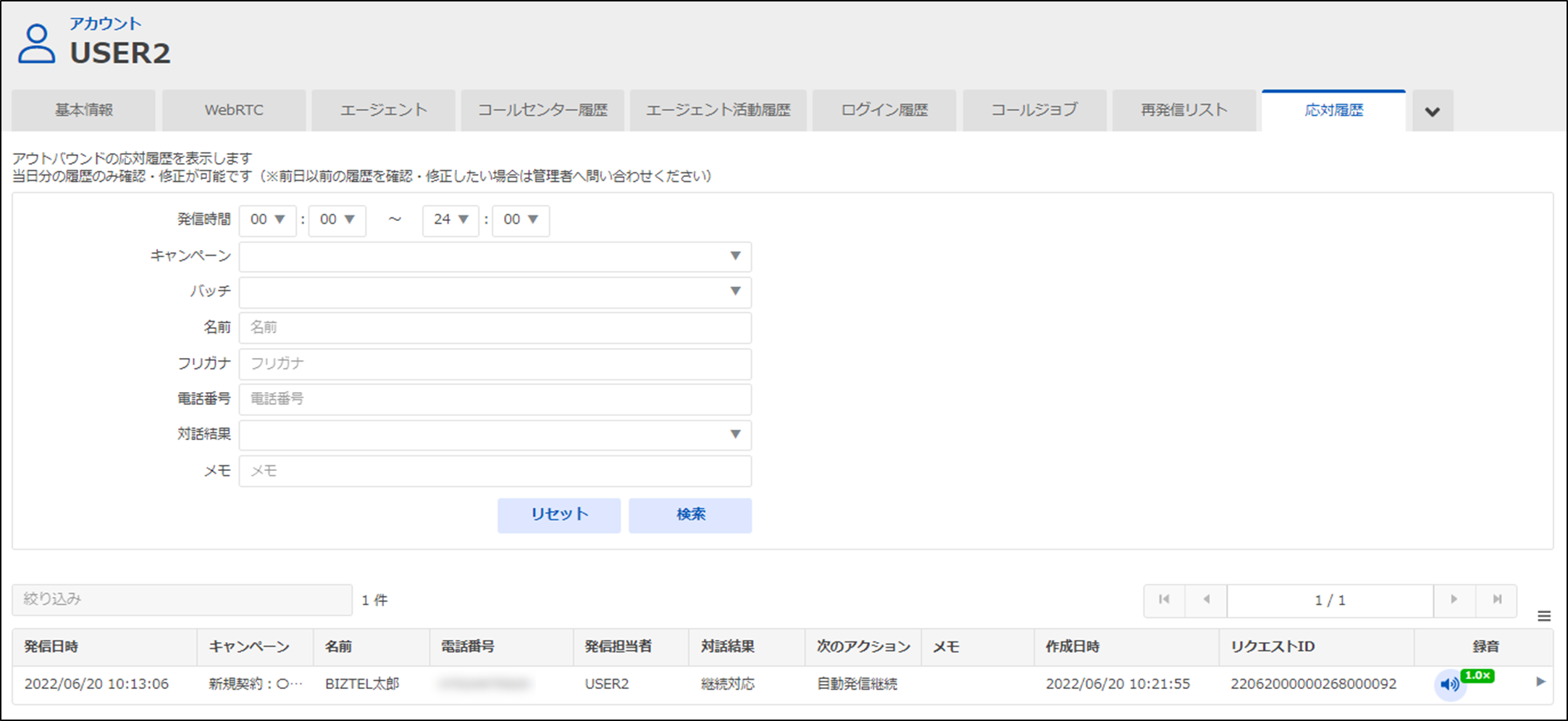This screenshot has width=1568, height=721.
Task: Open the バッチ dropdown
Action: 495,292
